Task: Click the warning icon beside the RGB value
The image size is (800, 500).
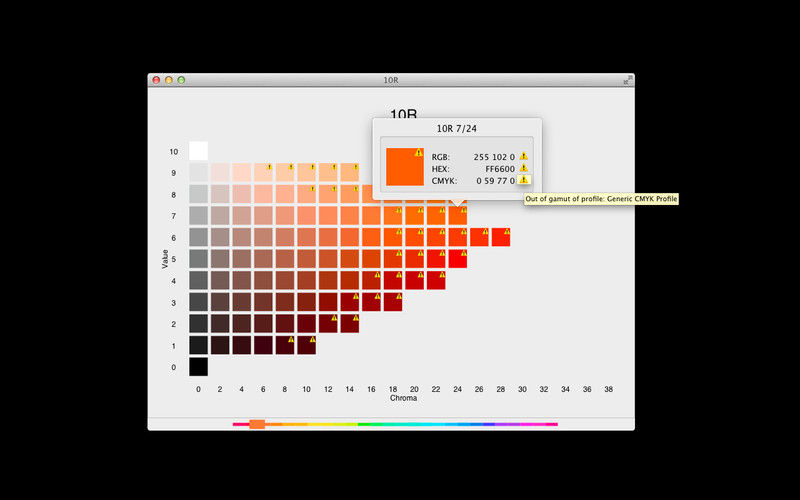Action: pos(523,156)
